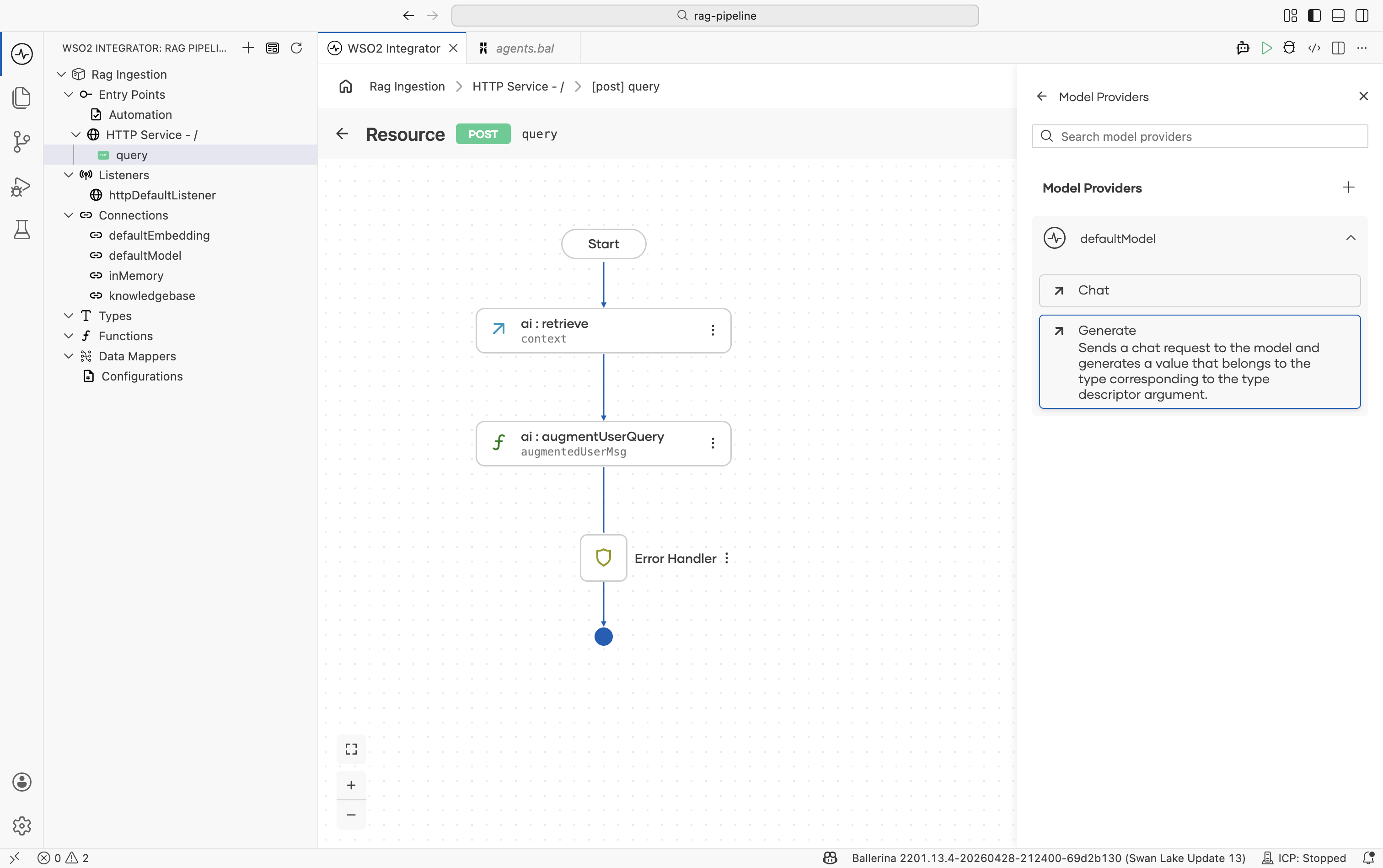Close the WSO2 Integrator tab
This screenshot has height=868, width=1383.
click(454, 48)
